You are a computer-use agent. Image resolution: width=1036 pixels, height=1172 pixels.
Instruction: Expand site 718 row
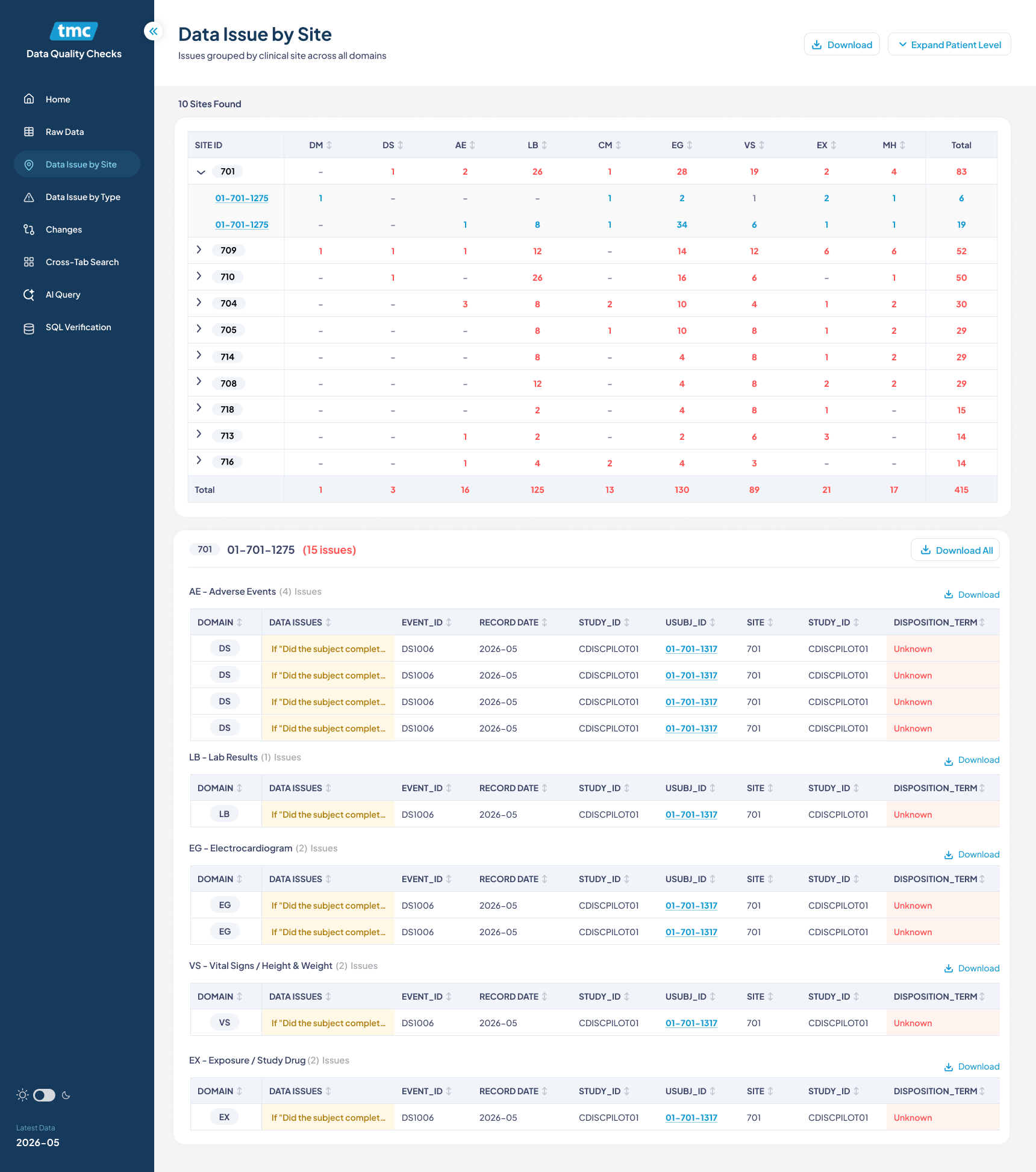tap(199, 409)
